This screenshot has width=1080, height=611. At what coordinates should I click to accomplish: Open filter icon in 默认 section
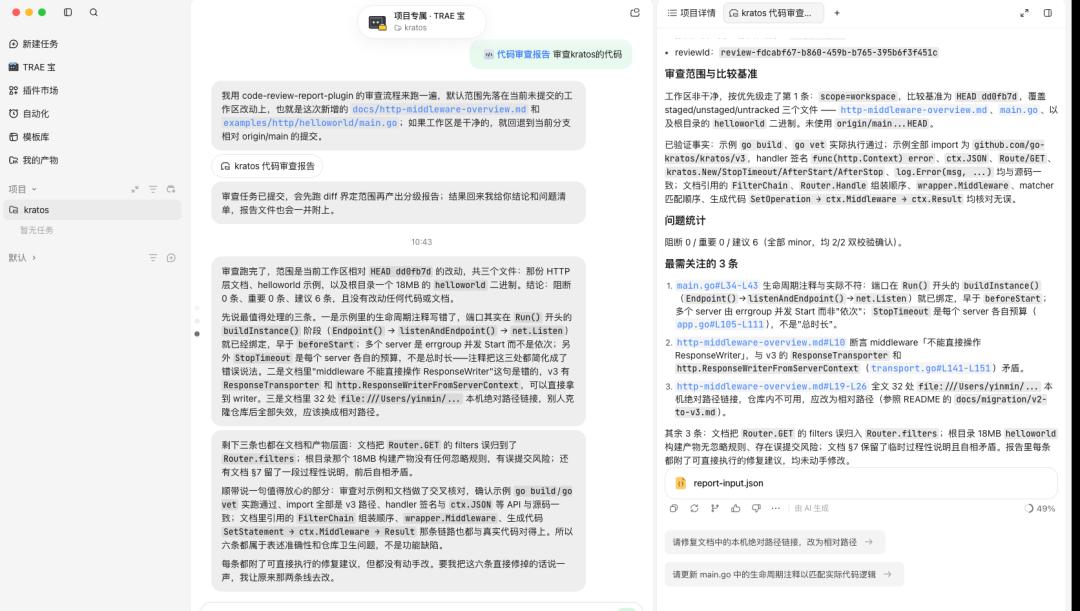(153, 258)
